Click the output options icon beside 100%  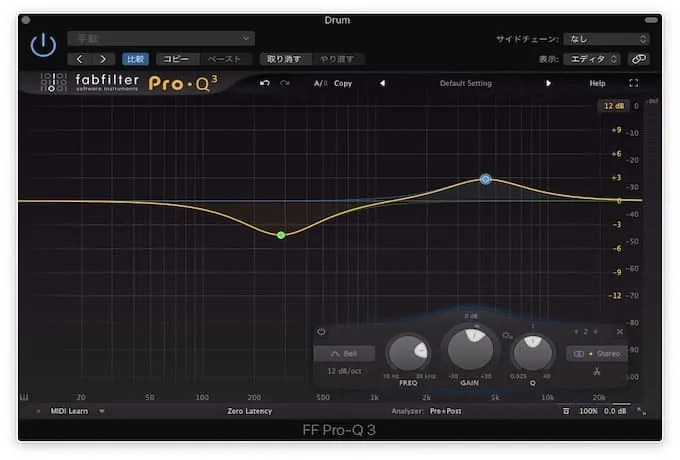pyautogui.click(x=566, y=411)
